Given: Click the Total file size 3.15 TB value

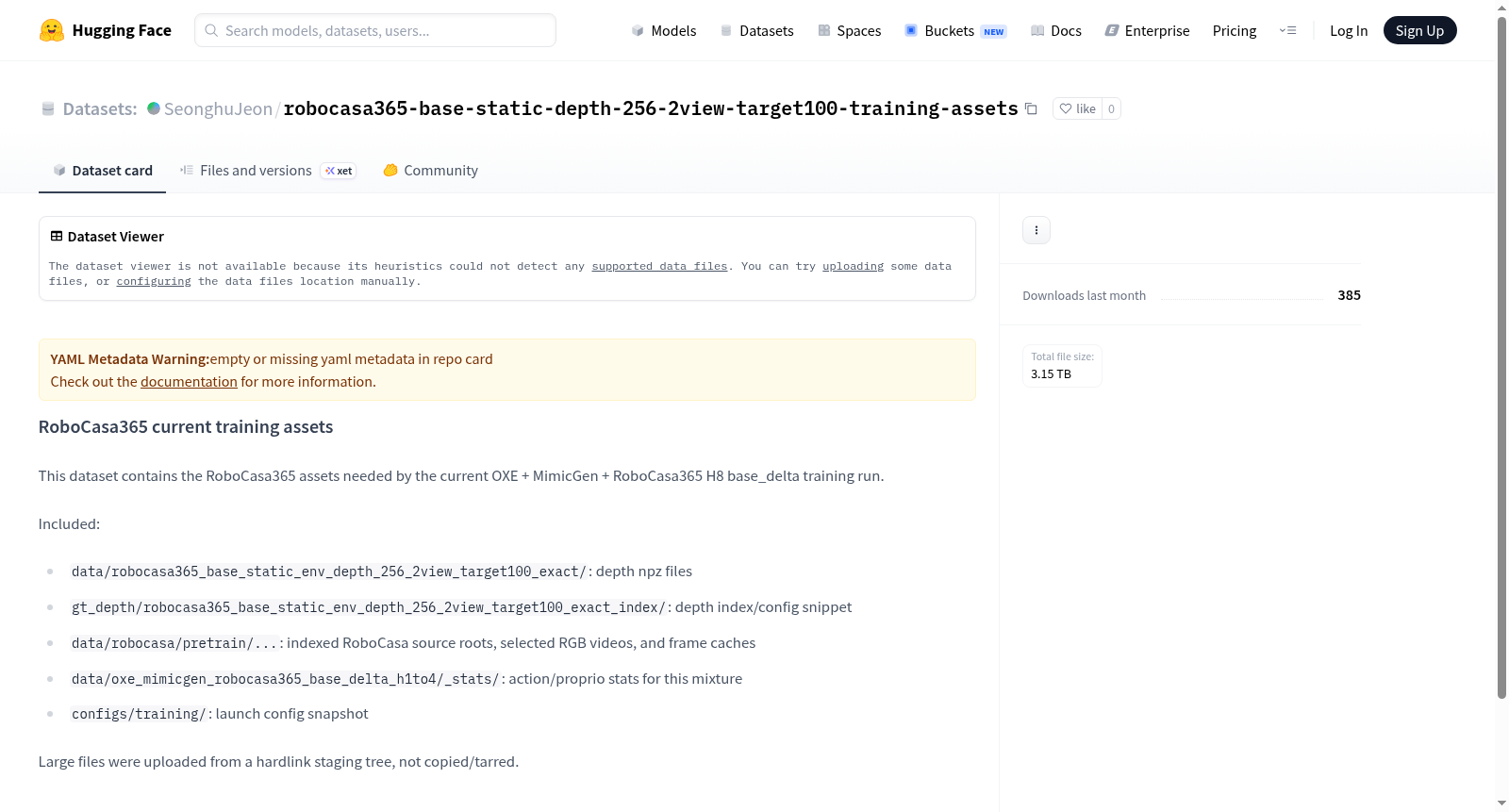Looking at the screenshot, I should click(1051, 374).
